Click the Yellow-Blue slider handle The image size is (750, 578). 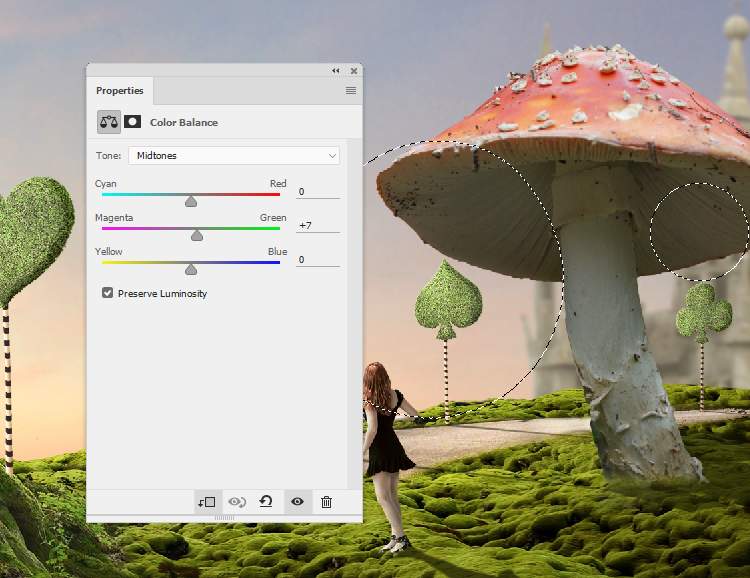tap(191, 269)
